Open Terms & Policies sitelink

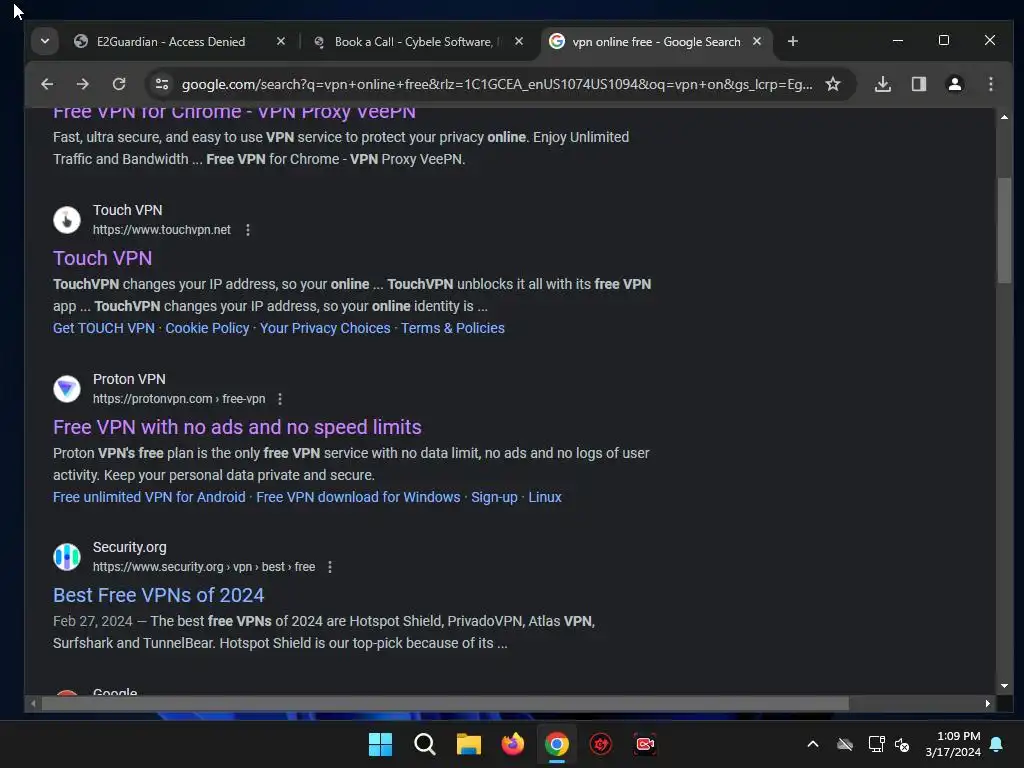[453, 328]
